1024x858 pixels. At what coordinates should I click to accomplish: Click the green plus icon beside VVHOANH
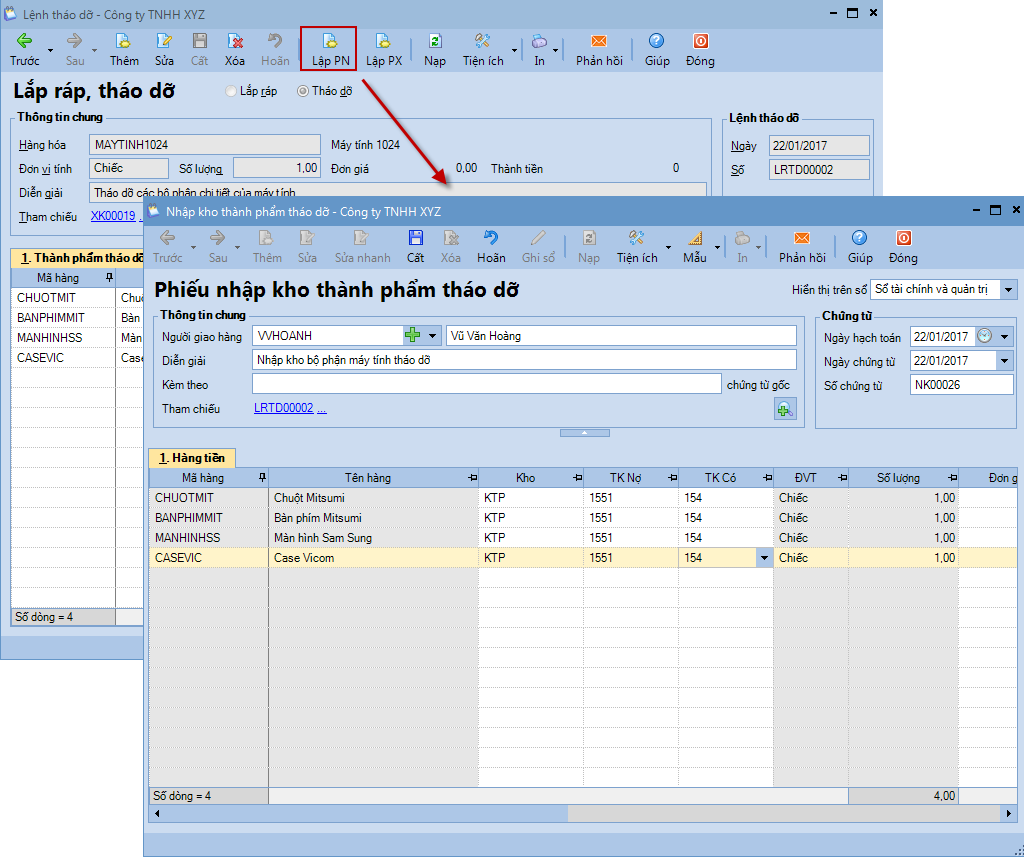point(413,336)
